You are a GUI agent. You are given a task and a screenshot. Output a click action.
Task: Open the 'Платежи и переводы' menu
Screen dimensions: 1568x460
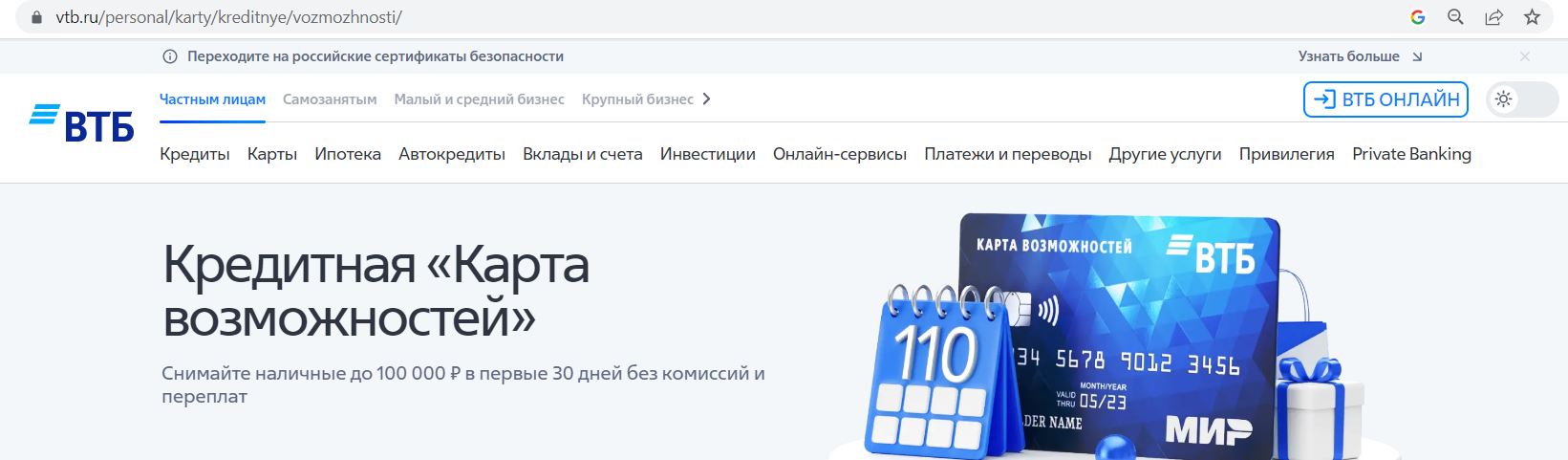(1008, 154)
